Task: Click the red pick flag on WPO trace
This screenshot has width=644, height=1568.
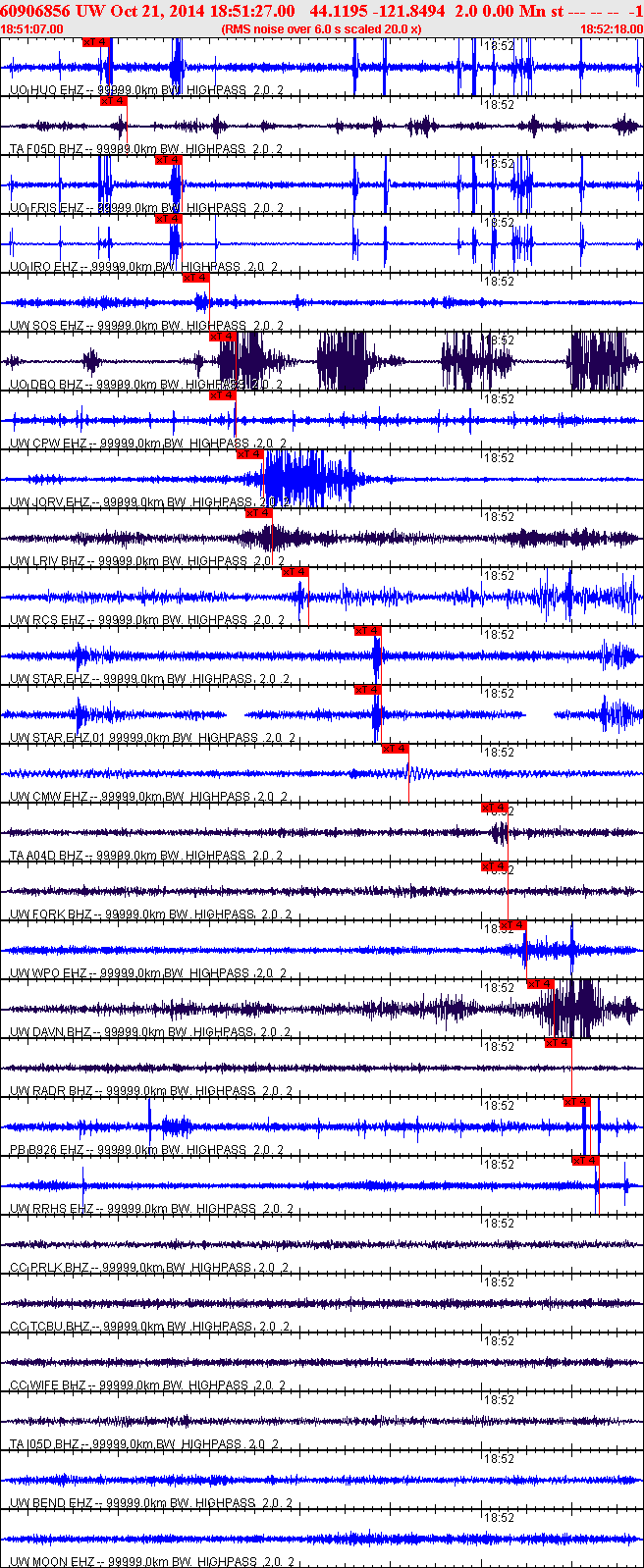Action: [x=513, y=925]
